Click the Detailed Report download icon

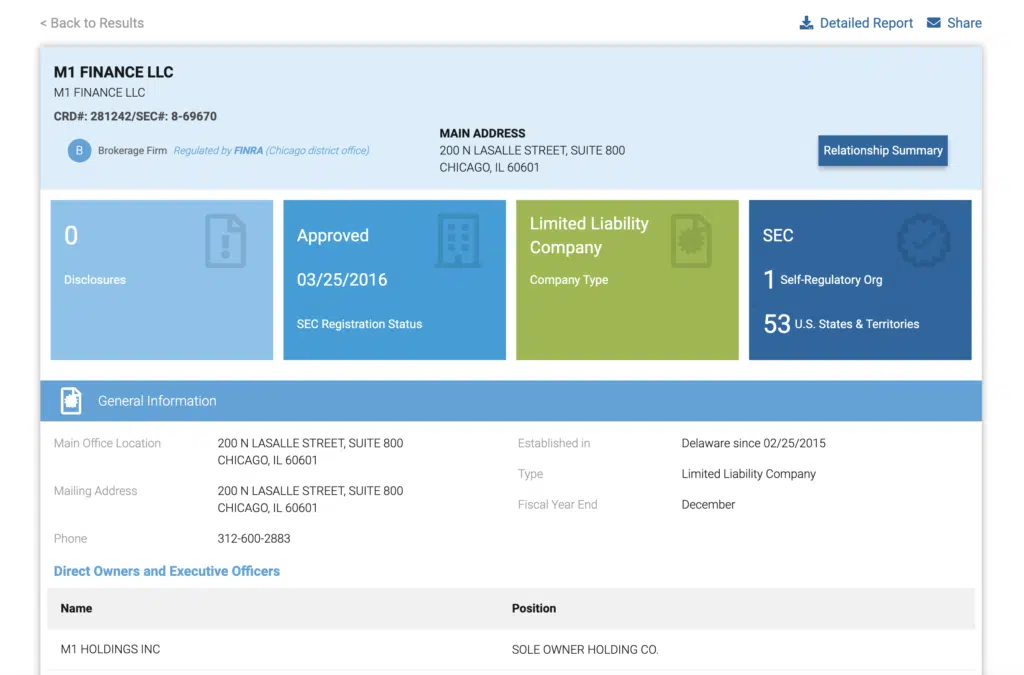806,23
